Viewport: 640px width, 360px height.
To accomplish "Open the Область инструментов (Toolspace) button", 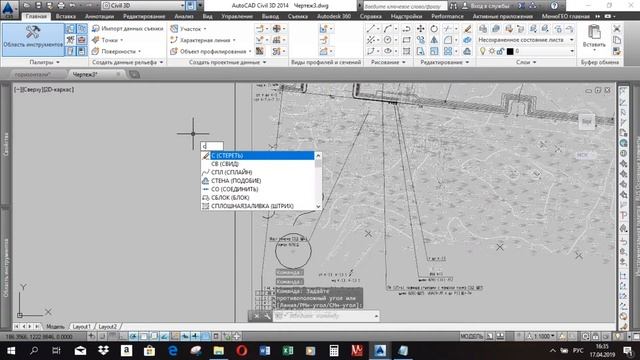I will pyautogui.click(x=33, y=39).
